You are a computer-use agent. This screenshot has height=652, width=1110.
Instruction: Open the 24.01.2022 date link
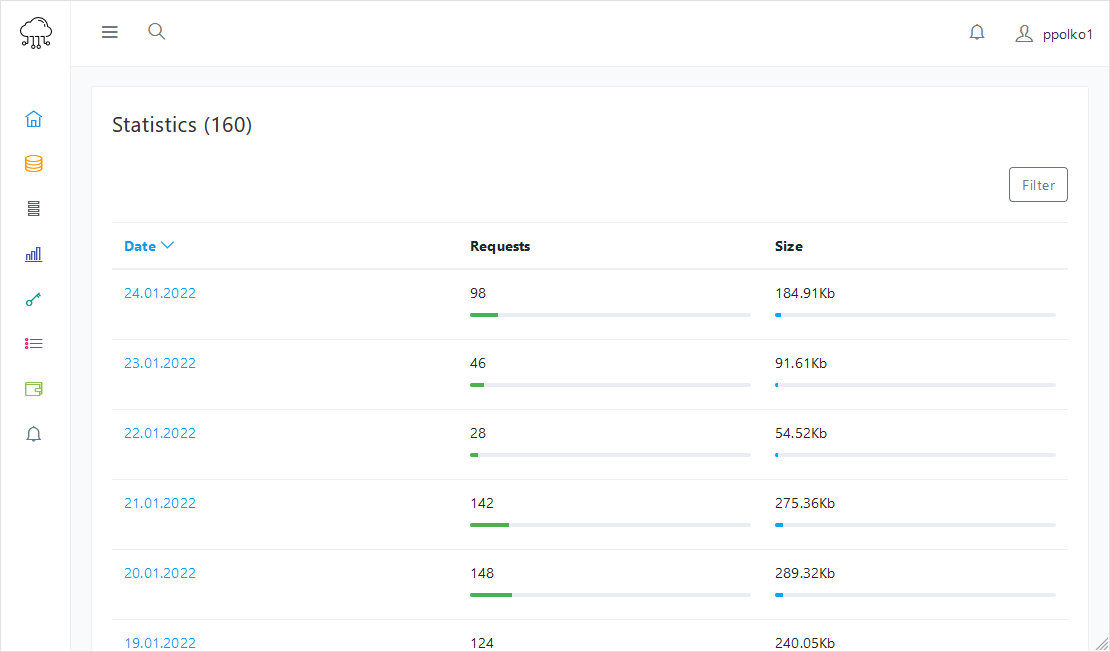click(x=160, y=293)
